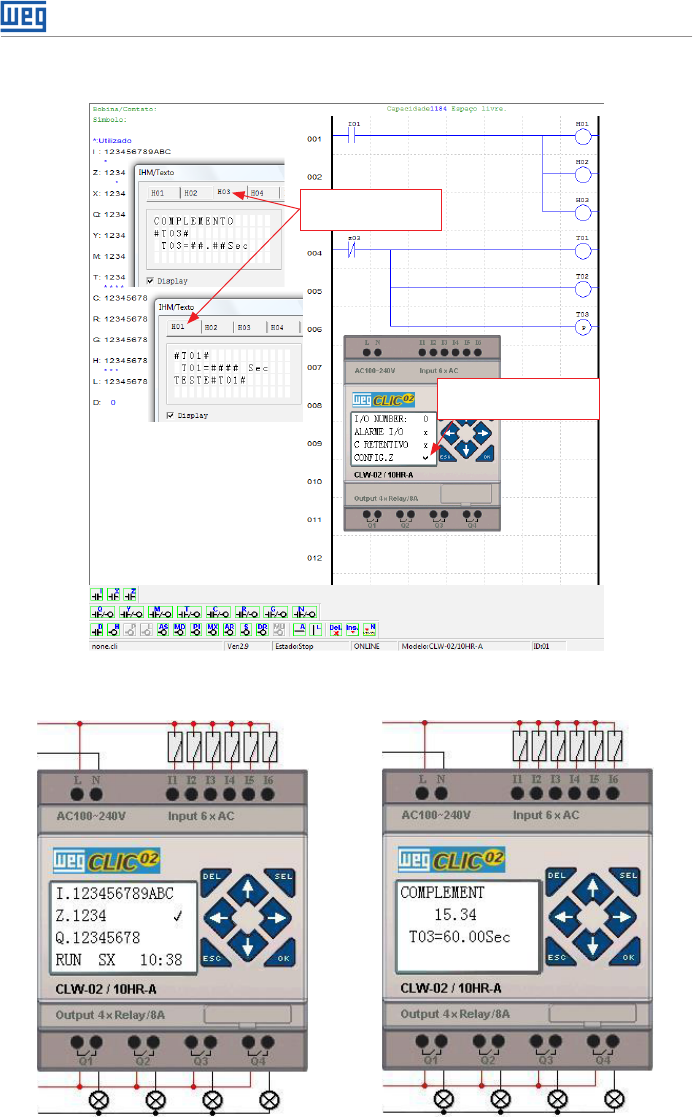
Task: Pick the N coil tool
Action: [x=305, y=612]
